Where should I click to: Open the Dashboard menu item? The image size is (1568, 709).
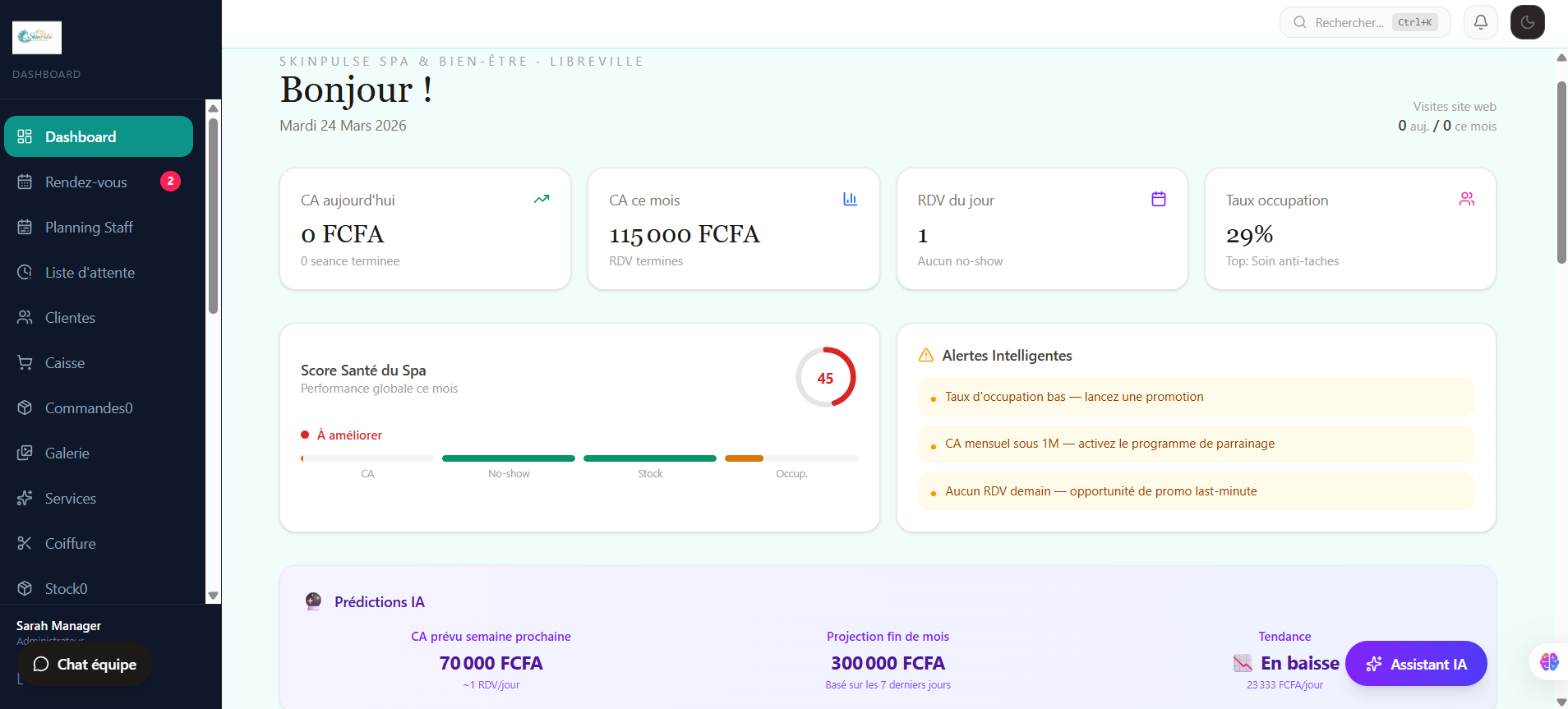99,136
